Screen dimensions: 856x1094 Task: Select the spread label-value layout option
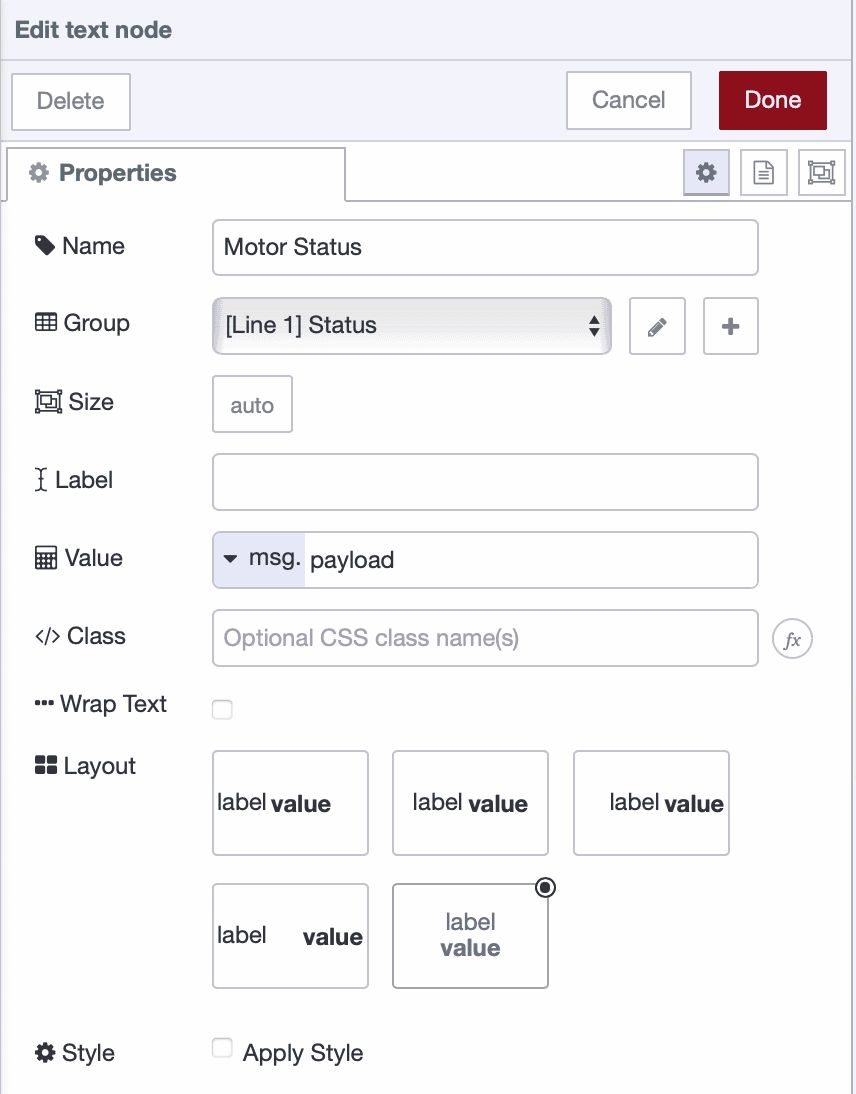point(290,935)
